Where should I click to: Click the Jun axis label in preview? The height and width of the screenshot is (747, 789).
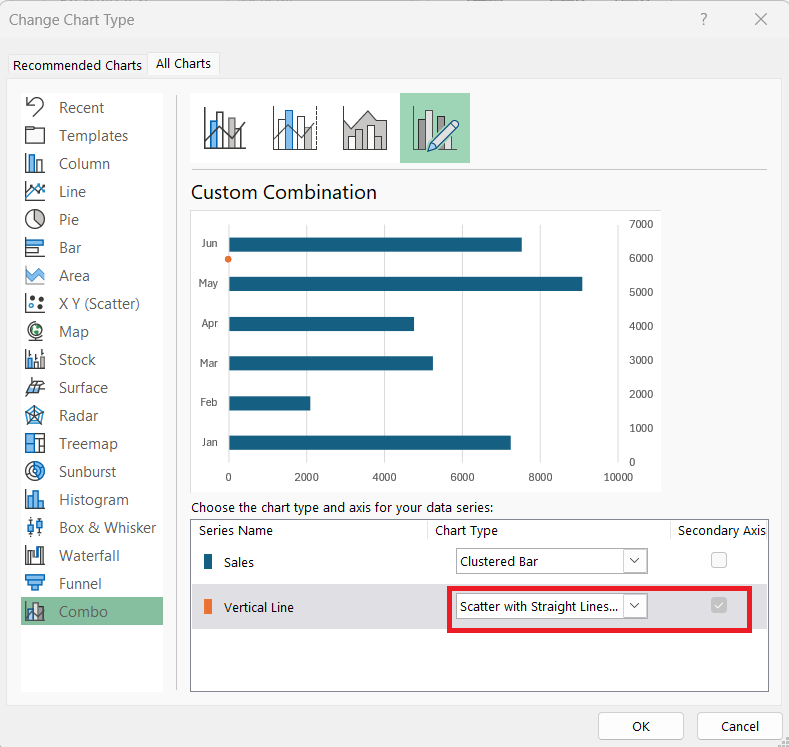pos(209,243)
